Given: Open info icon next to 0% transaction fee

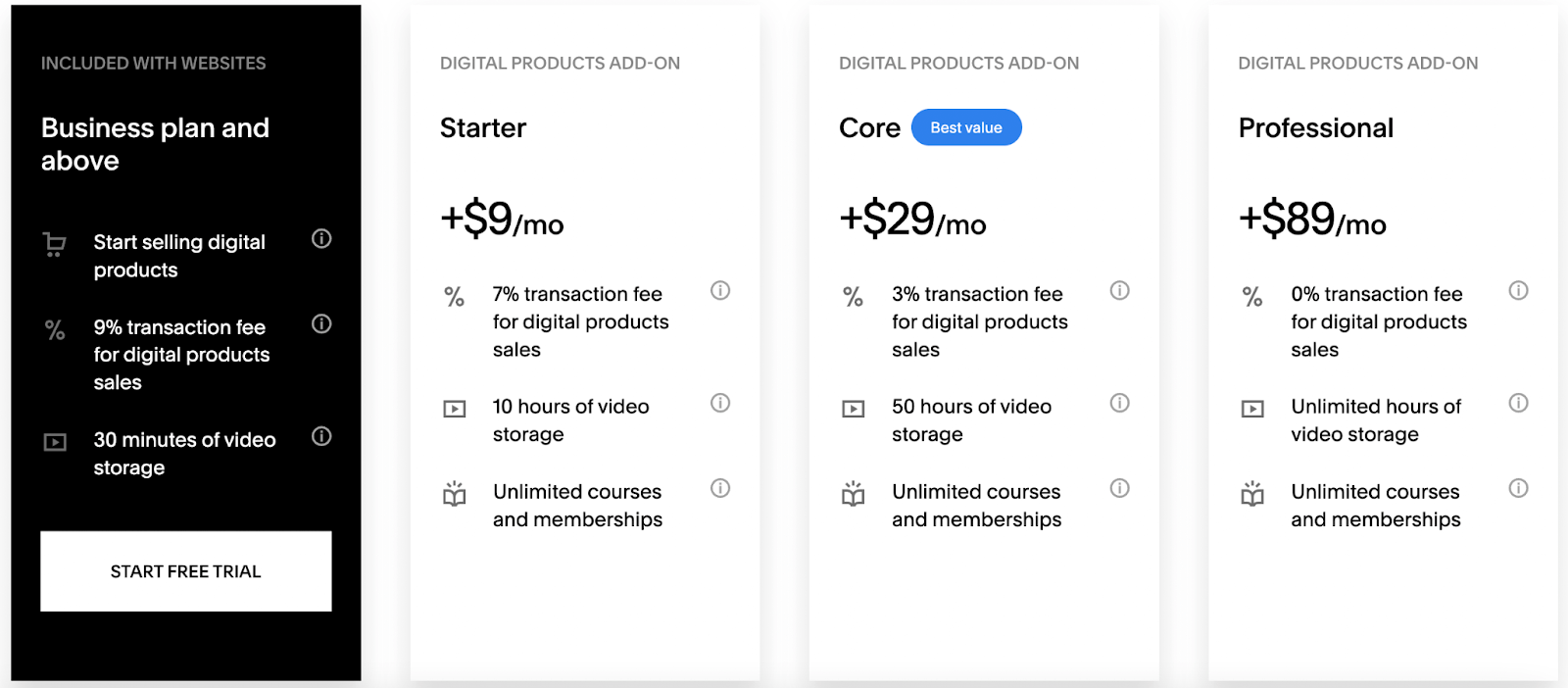Looking at the screenshot, I should click(x=1518, y=290).
